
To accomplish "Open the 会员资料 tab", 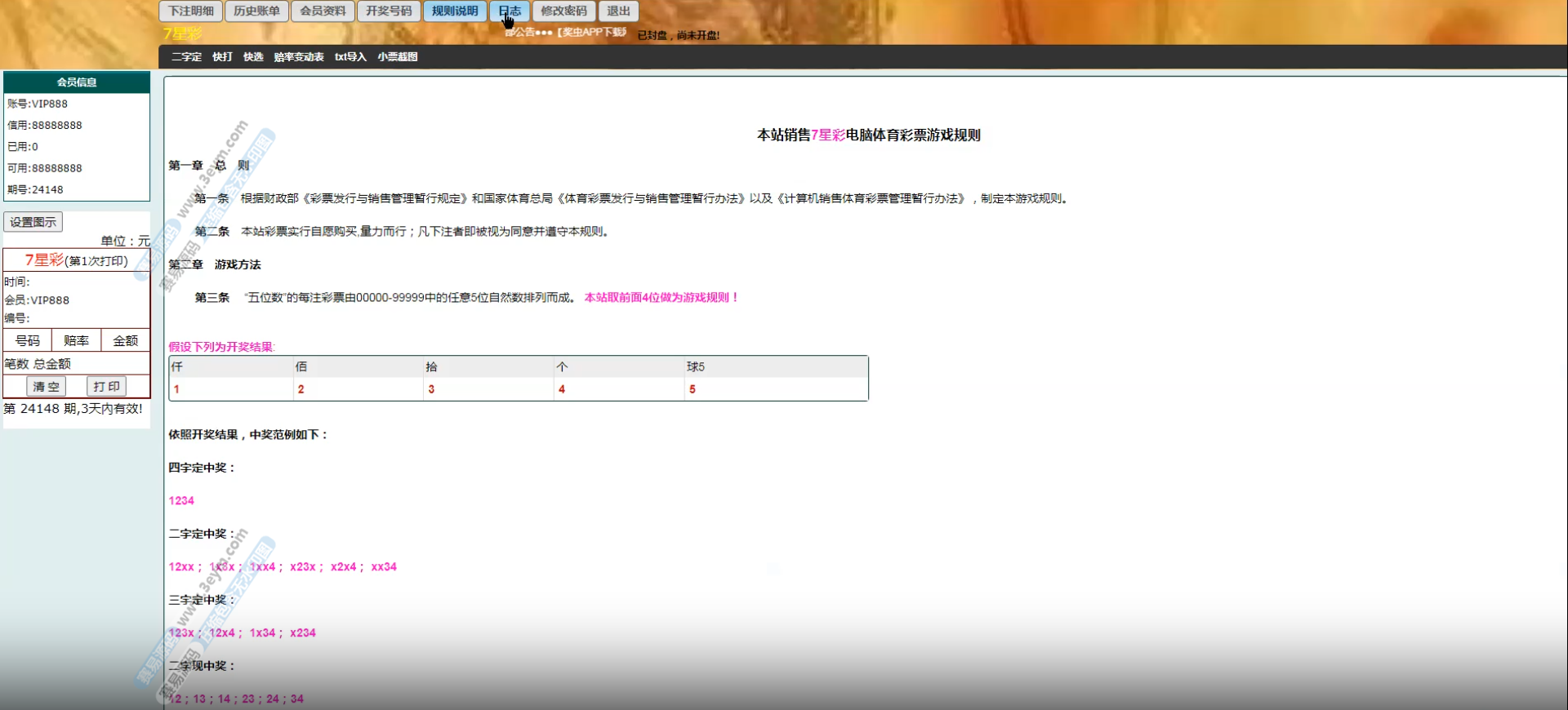I will pos(323,11).
